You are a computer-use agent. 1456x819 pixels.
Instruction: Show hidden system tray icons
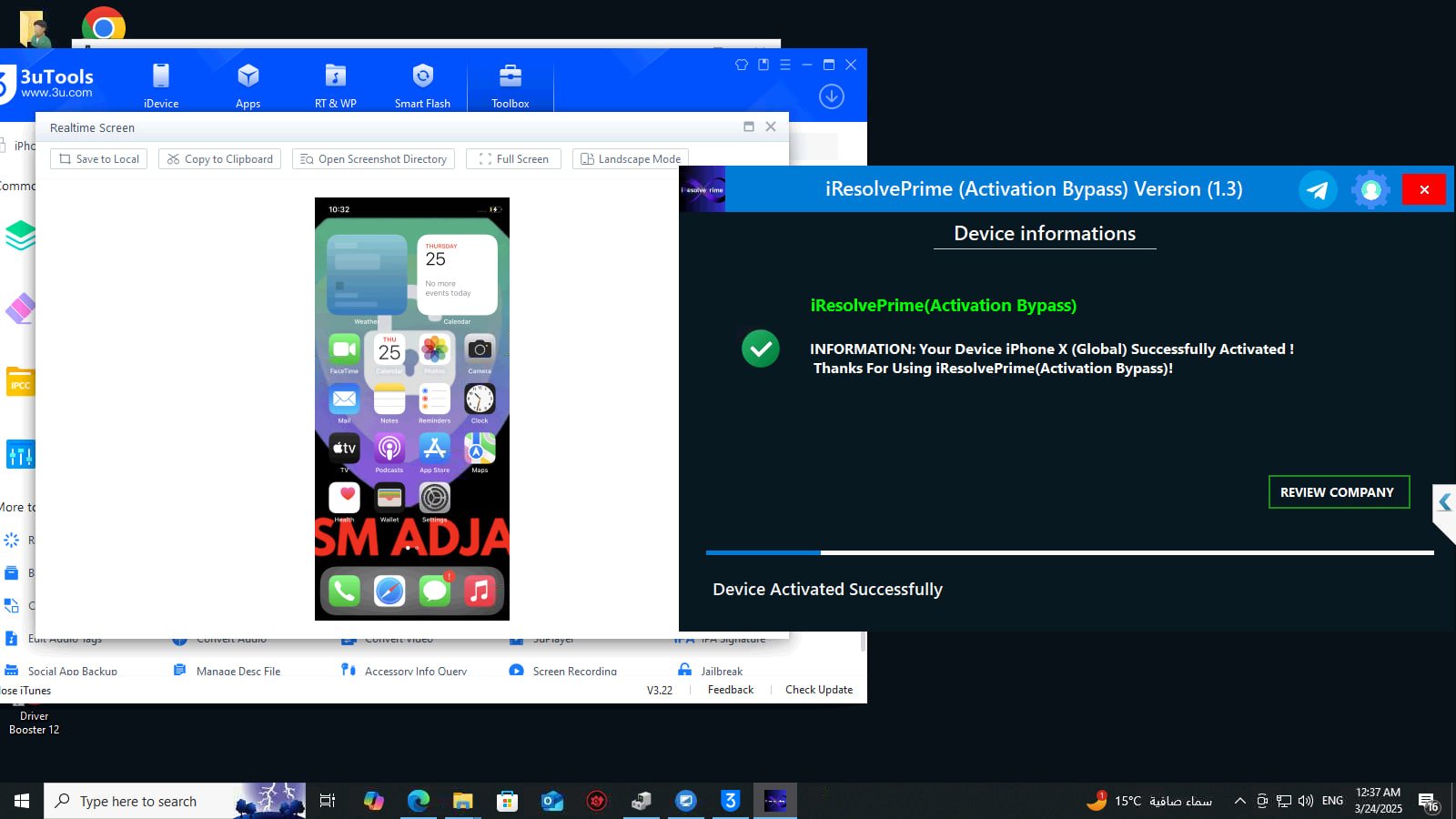click(1239, 801)
